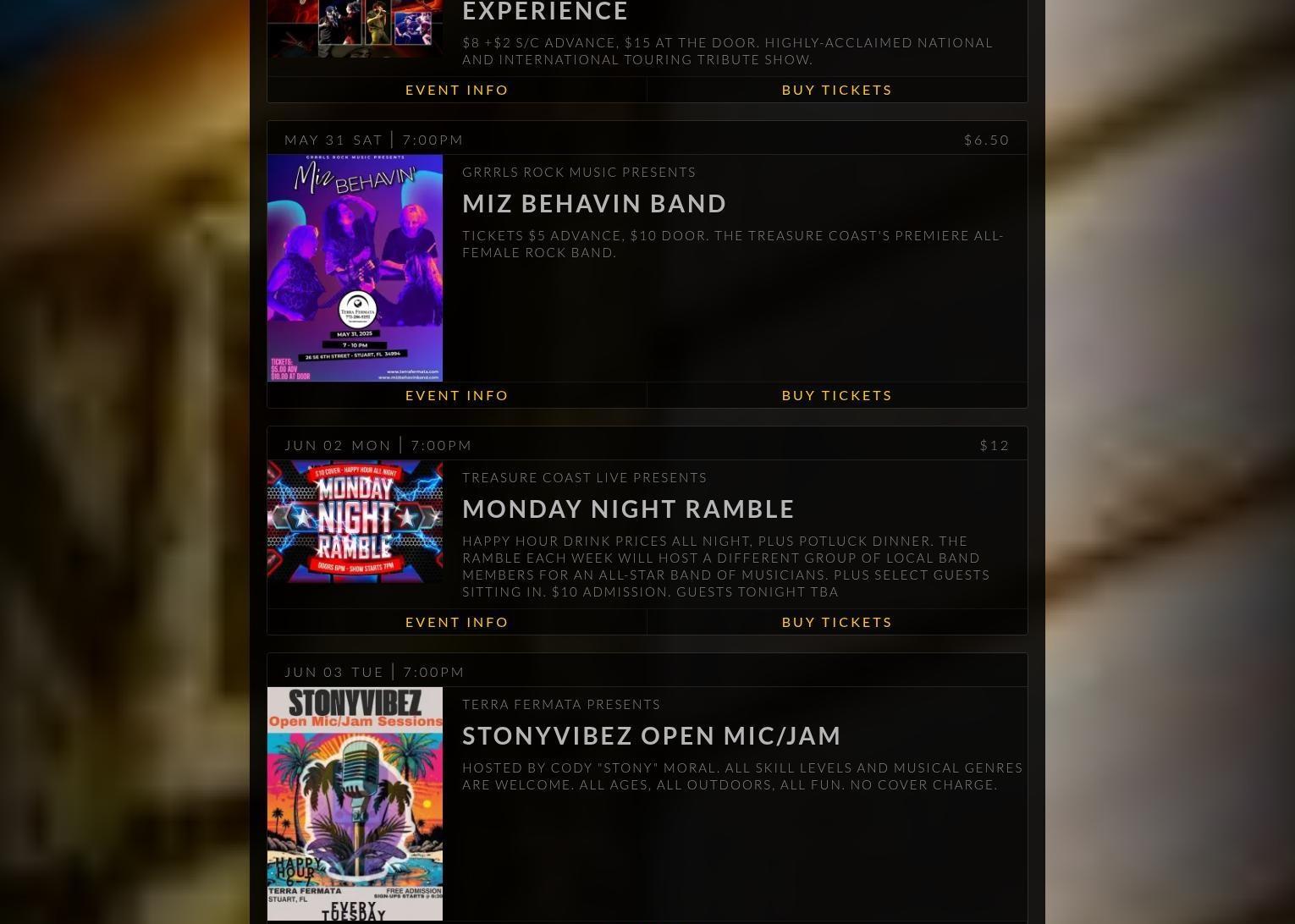Open Event Info for Miz Behavin Band
The height and width of the screenshot is (924, 1295).
[457, 395]
